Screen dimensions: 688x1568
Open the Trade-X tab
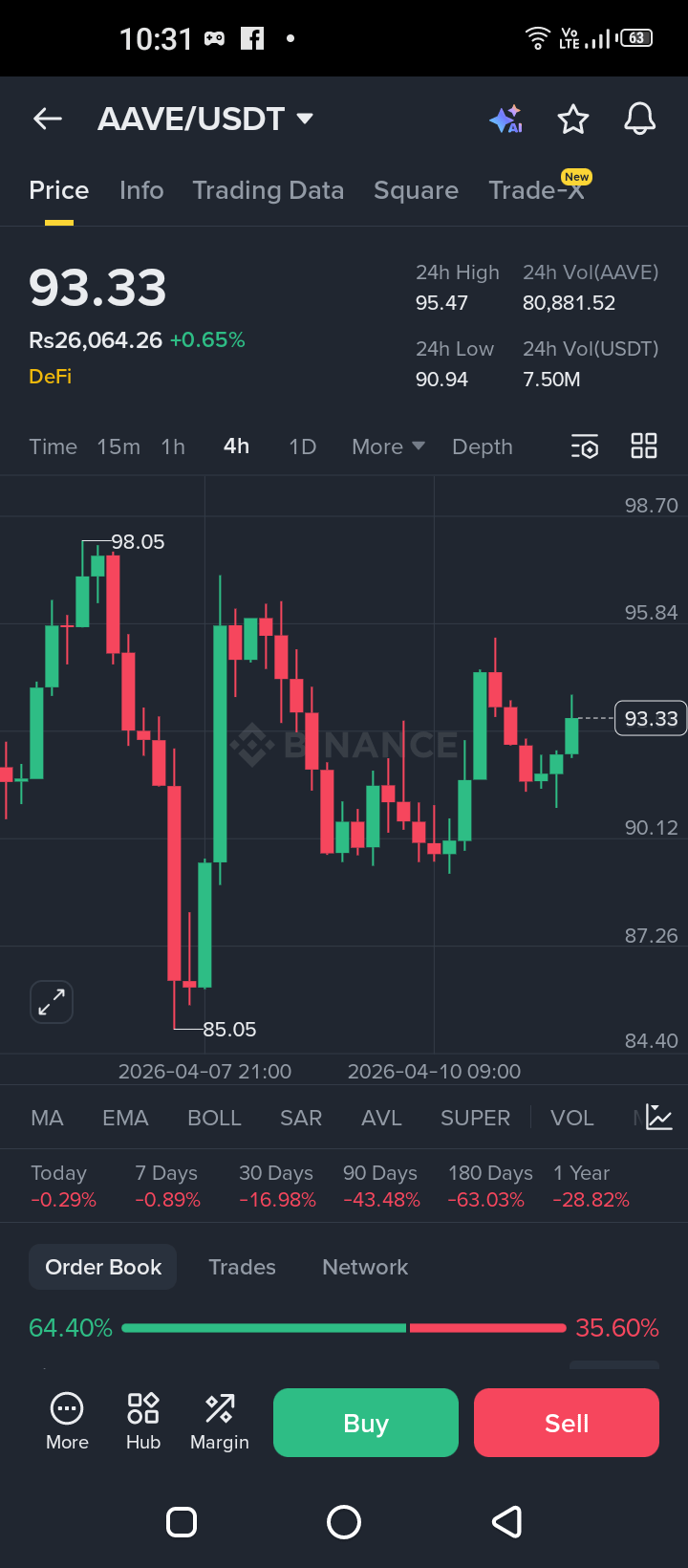click(537, 190)
